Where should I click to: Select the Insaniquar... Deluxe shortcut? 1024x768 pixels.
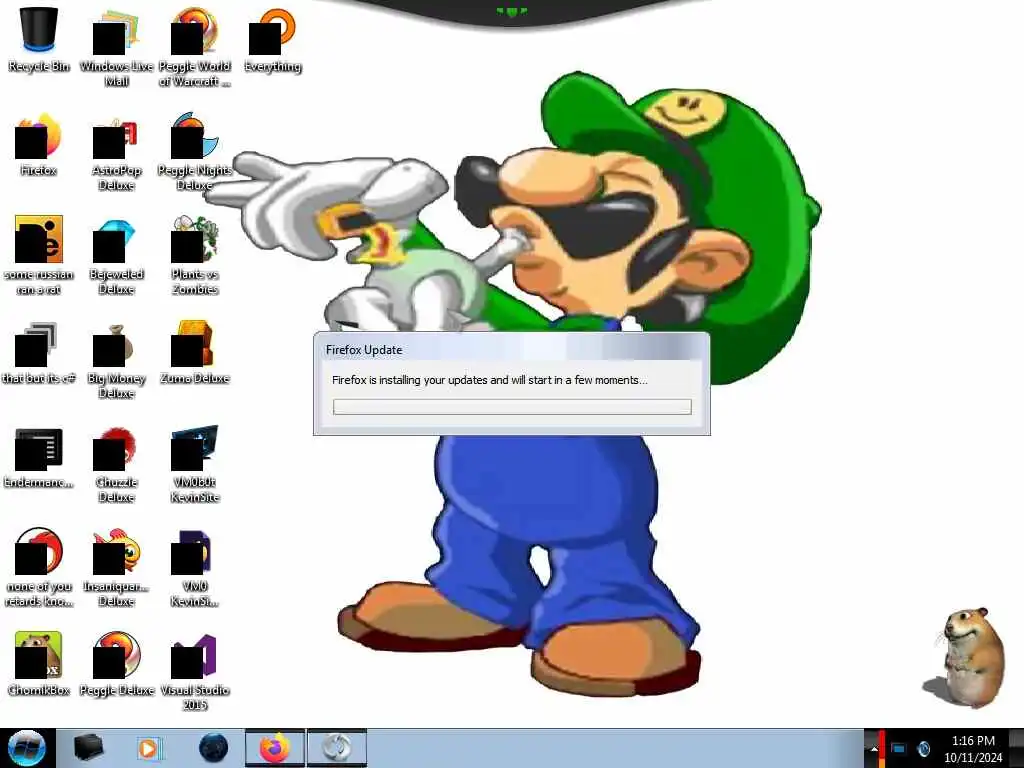(x=116, y=568)
